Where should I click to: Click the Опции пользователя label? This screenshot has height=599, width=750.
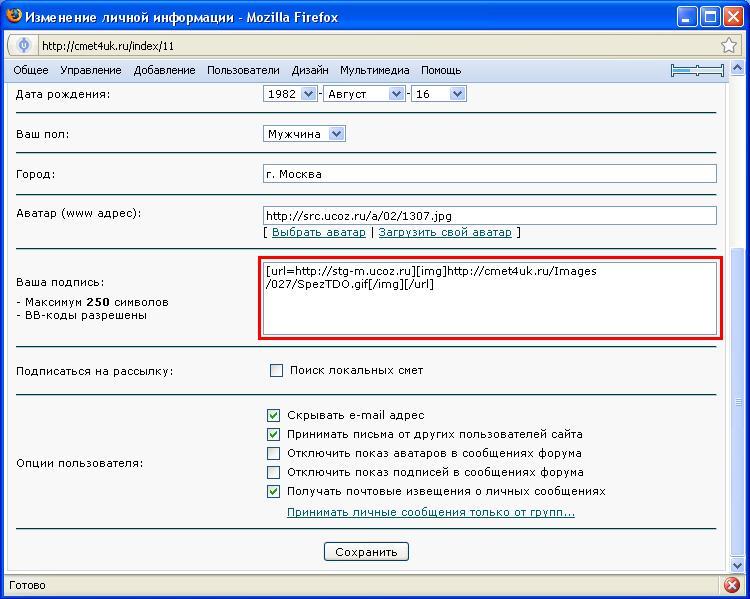[79, 463]
